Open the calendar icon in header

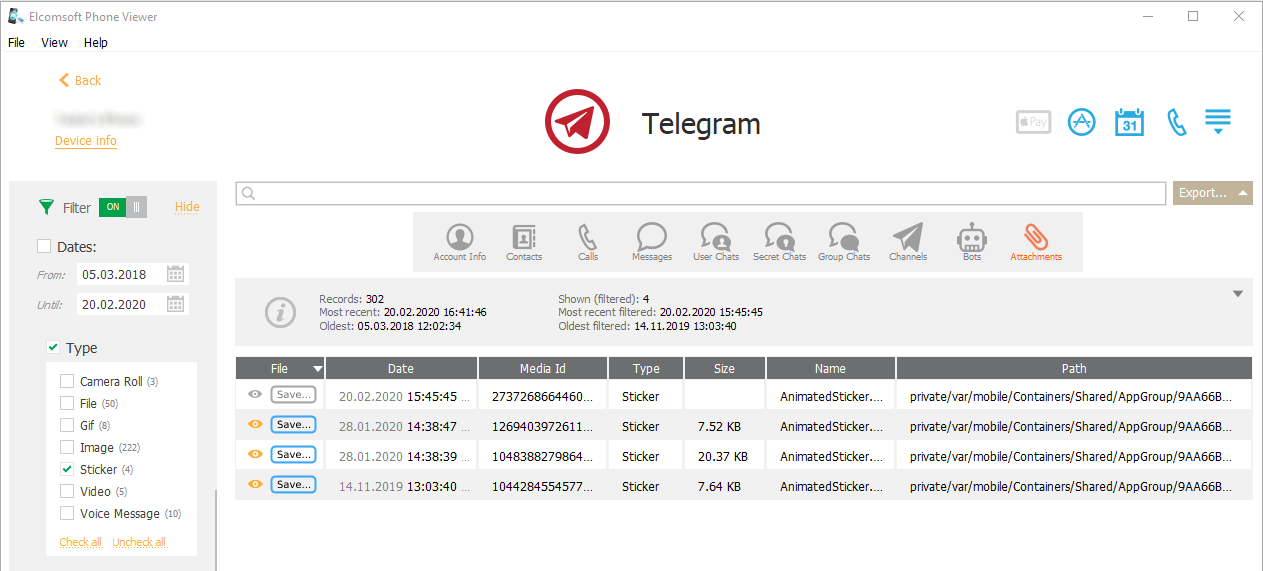(1129, 122)
